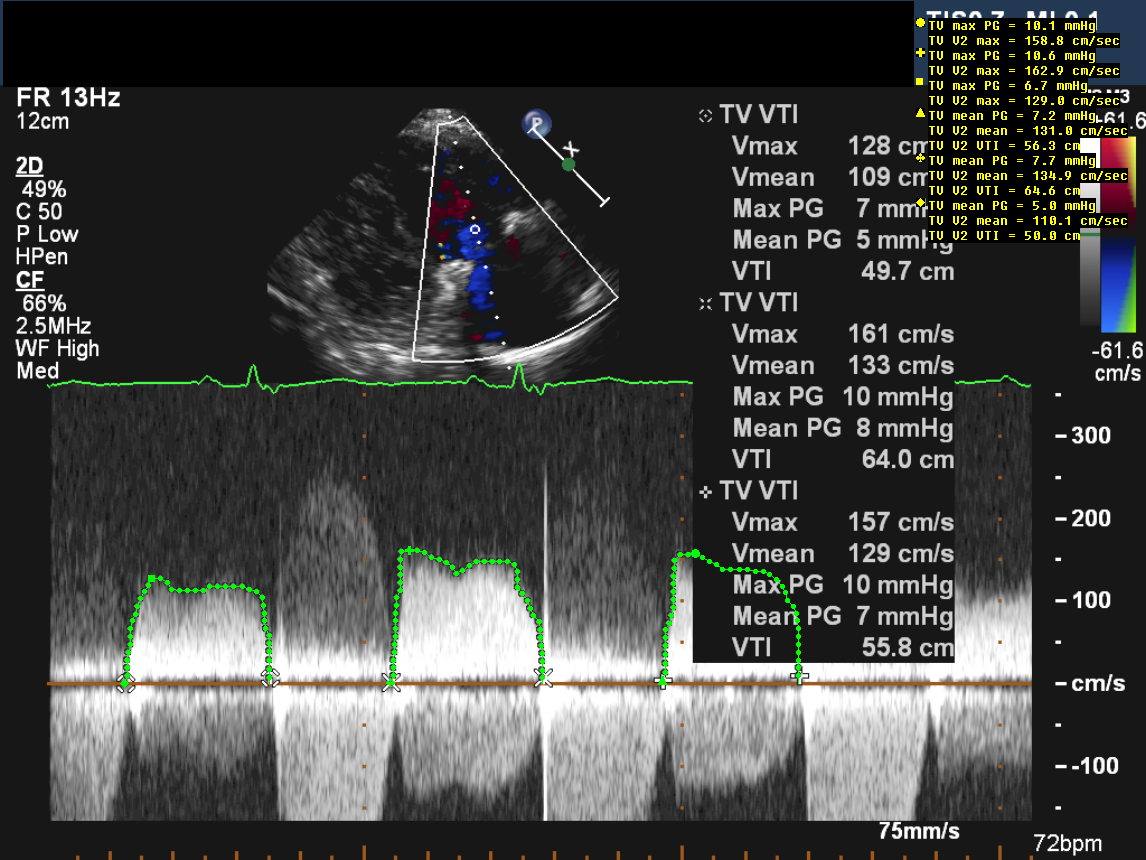Image resolution: width=1146 pixels, height=860 pixels.
Task: Select the plus caliper at the third trace end
Action: [798, 677]
